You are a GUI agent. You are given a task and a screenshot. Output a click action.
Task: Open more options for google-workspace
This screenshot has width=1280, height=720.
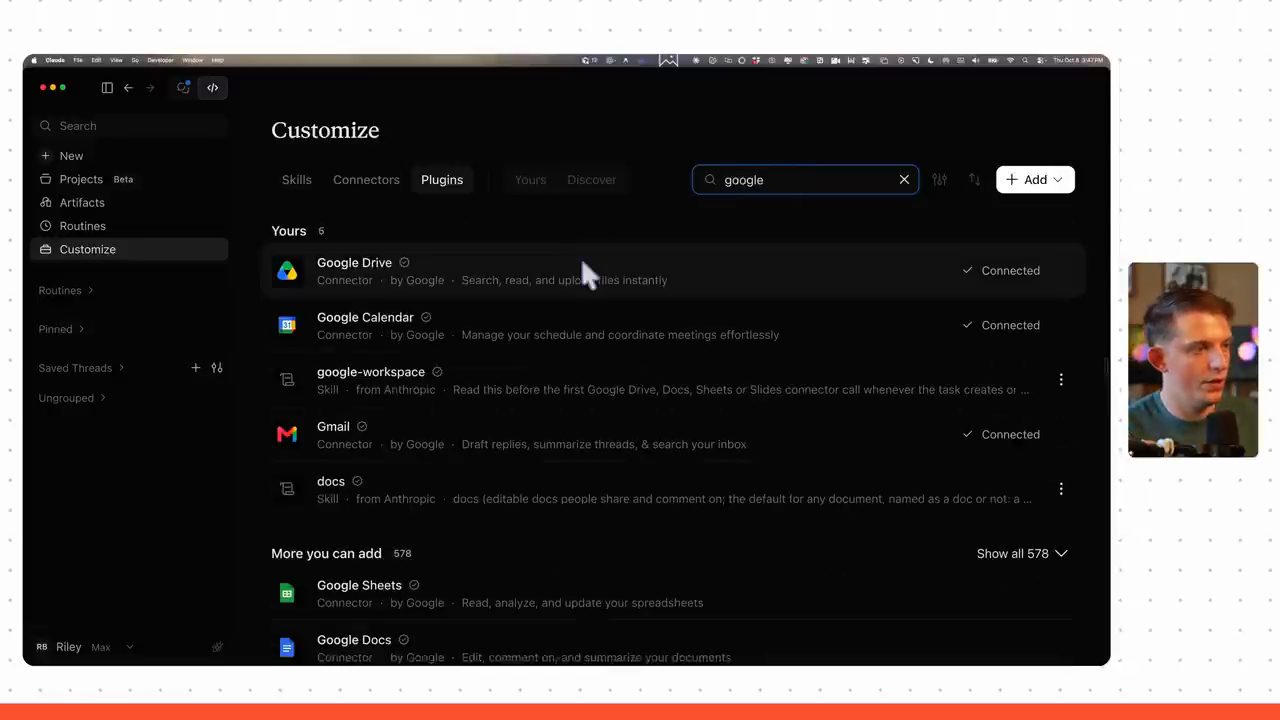click(x=1061, y=380)
